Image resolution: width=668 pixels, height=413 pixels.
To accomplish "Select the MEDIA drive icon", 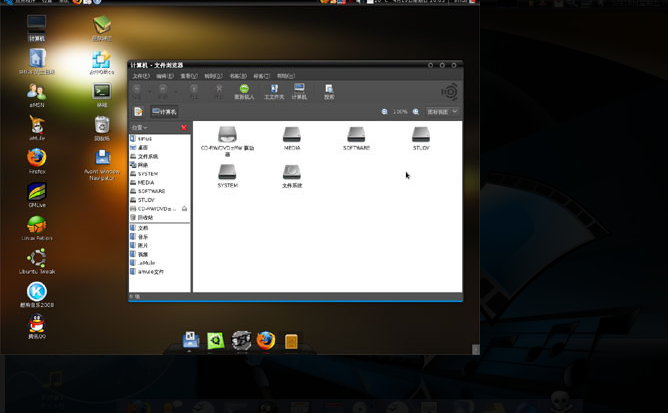I will pos(291,134).
